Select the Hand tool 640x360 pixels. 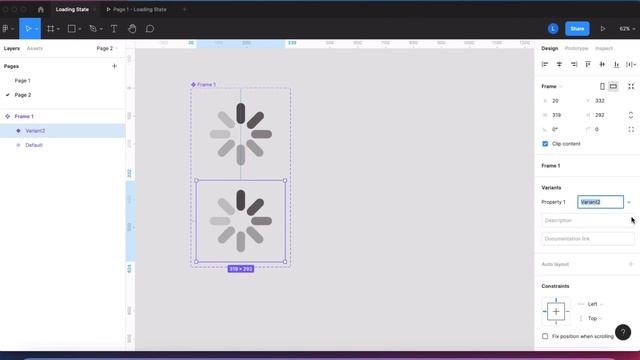click(x=132, y=29)
